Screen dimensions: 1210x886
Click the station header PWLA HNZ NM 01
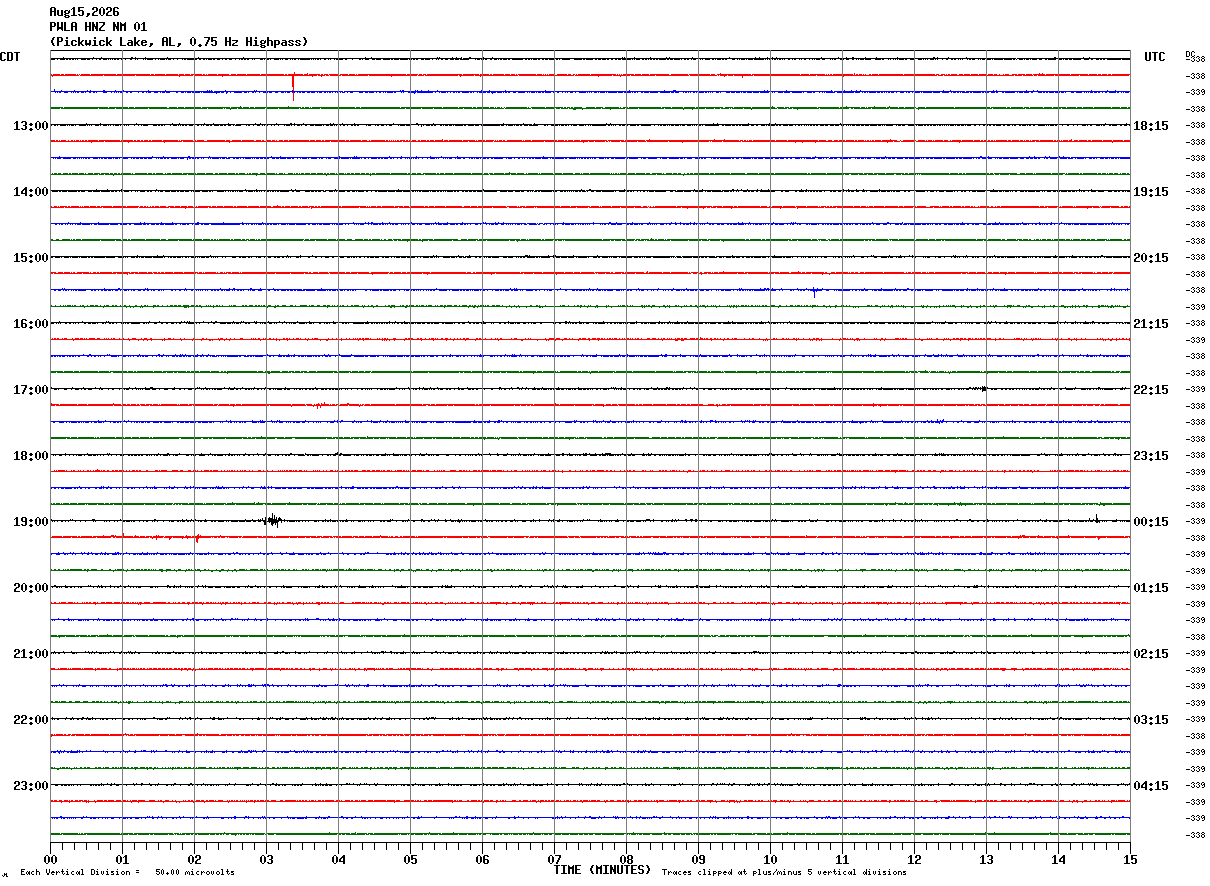[98, 27]
